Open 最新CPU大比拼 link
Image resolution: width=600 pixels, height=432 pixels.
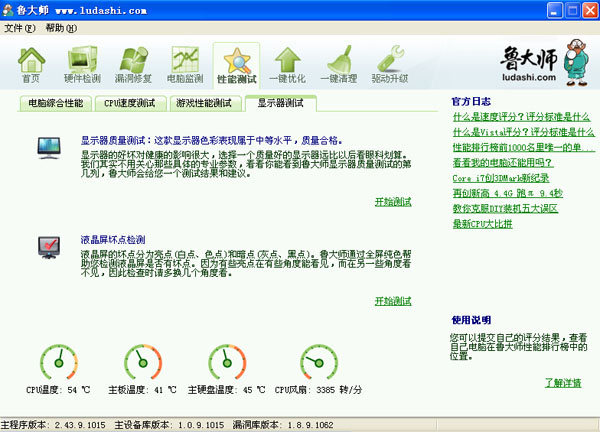tap(482, 224)
